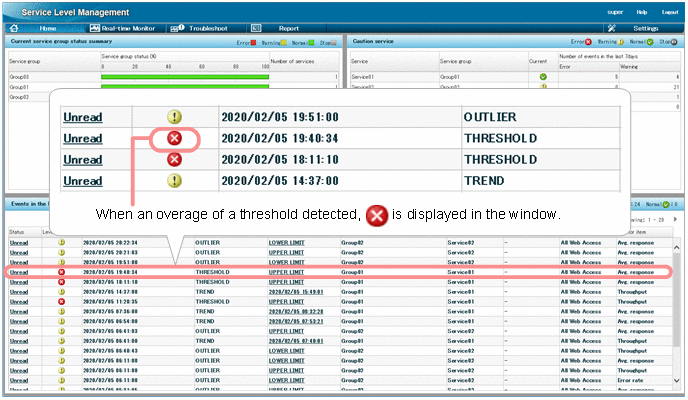Click LOWER LIMIT link on 20:22:34 row
This screenshot has width=688, height=400.
[x=287, y=242]
